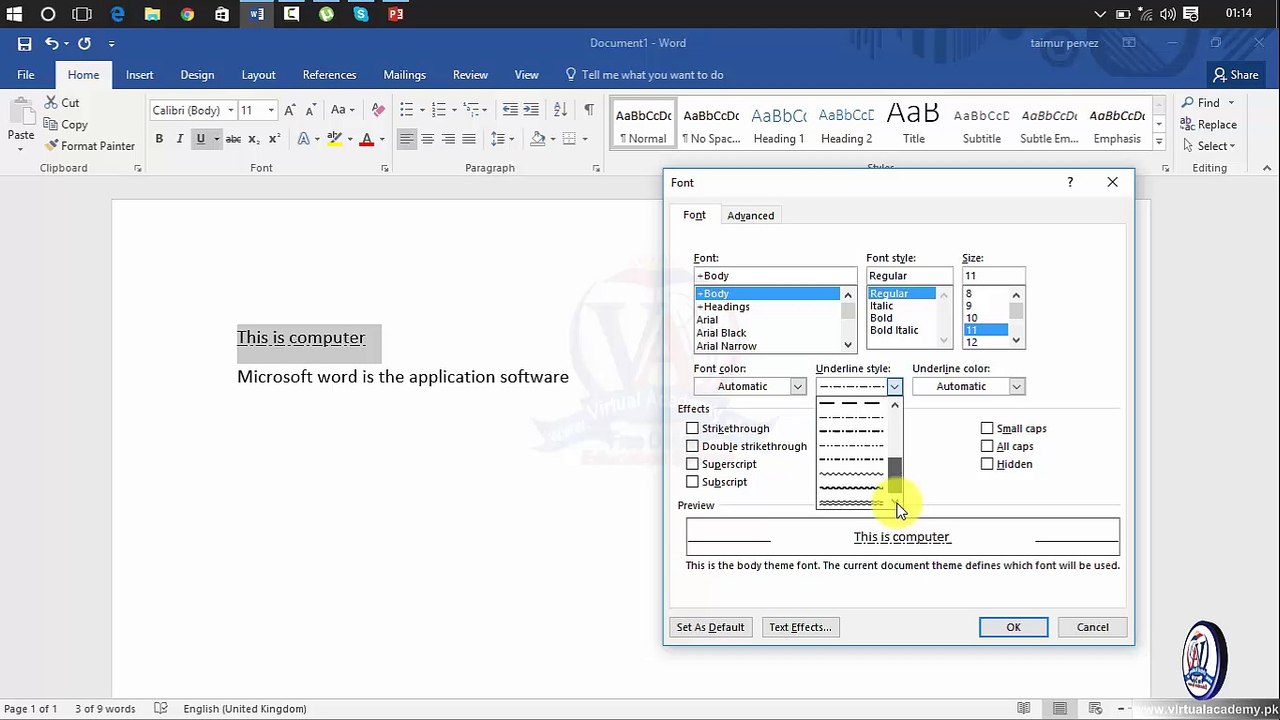Select the Bullets list icon
The image size is (1280, 720).
[406, 110]
